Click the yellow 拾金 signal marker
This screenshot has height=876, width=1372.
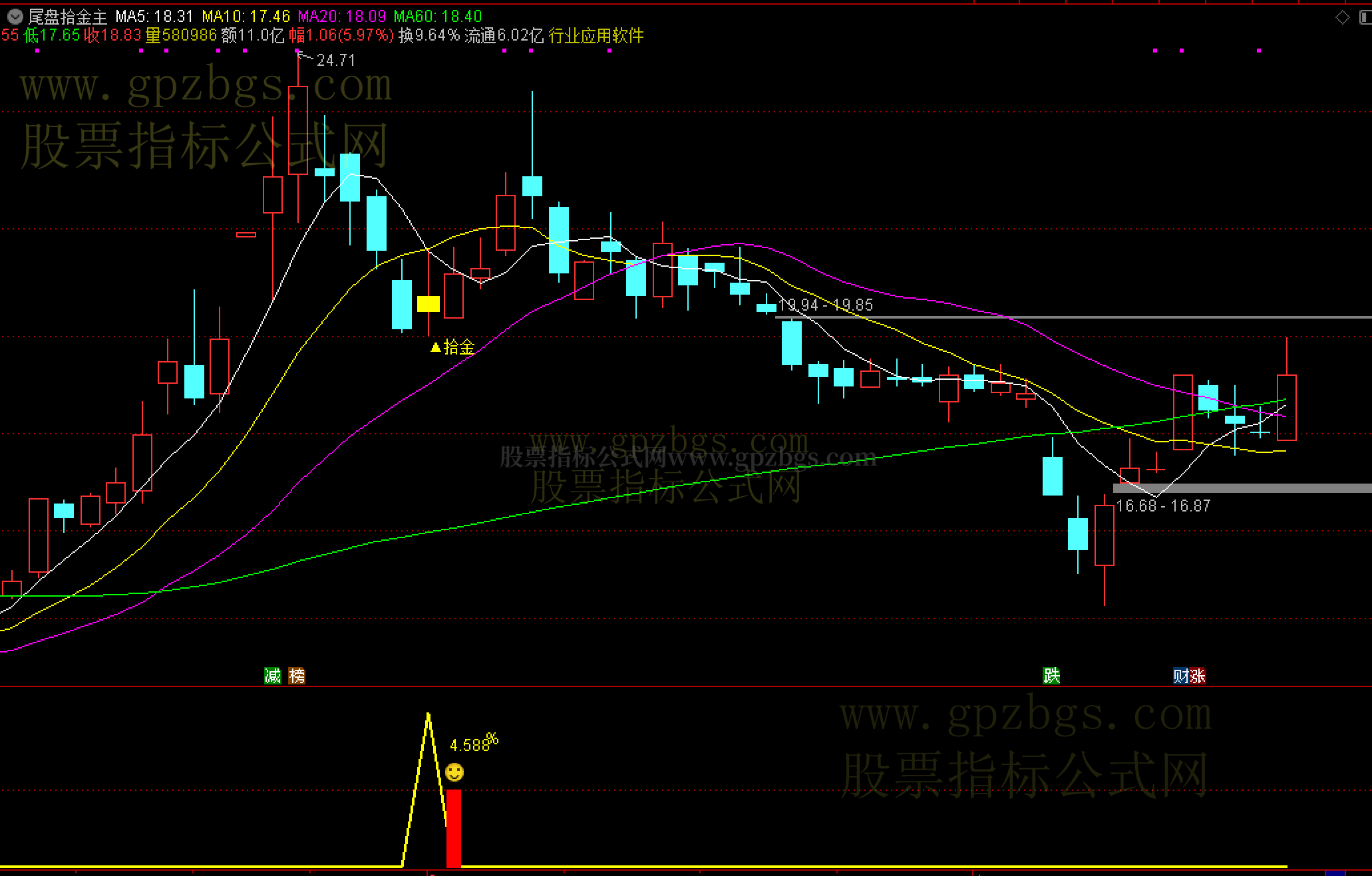point(452,347)
